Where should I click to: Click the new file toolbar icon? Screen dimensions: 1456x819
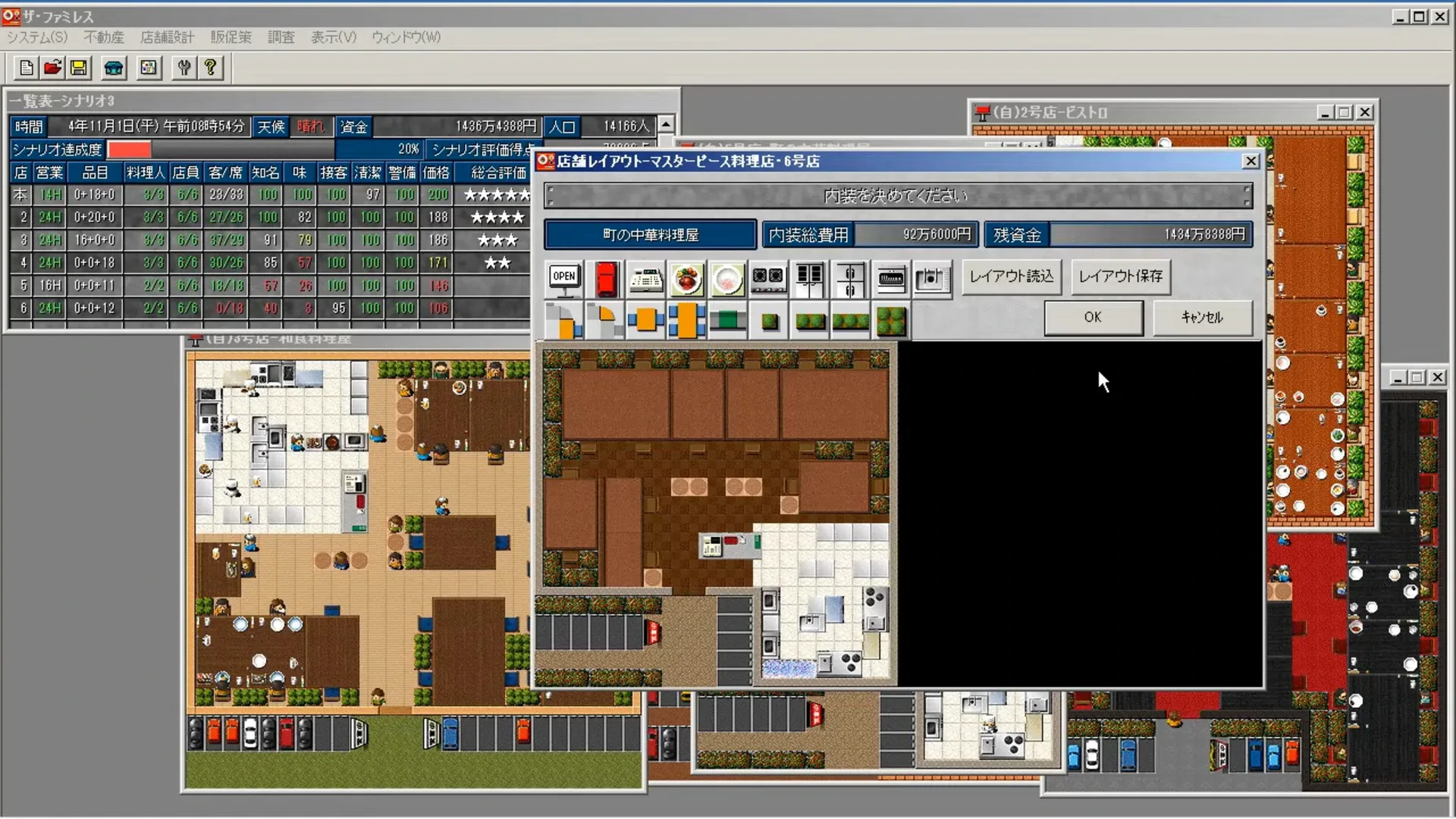[25, 67]
